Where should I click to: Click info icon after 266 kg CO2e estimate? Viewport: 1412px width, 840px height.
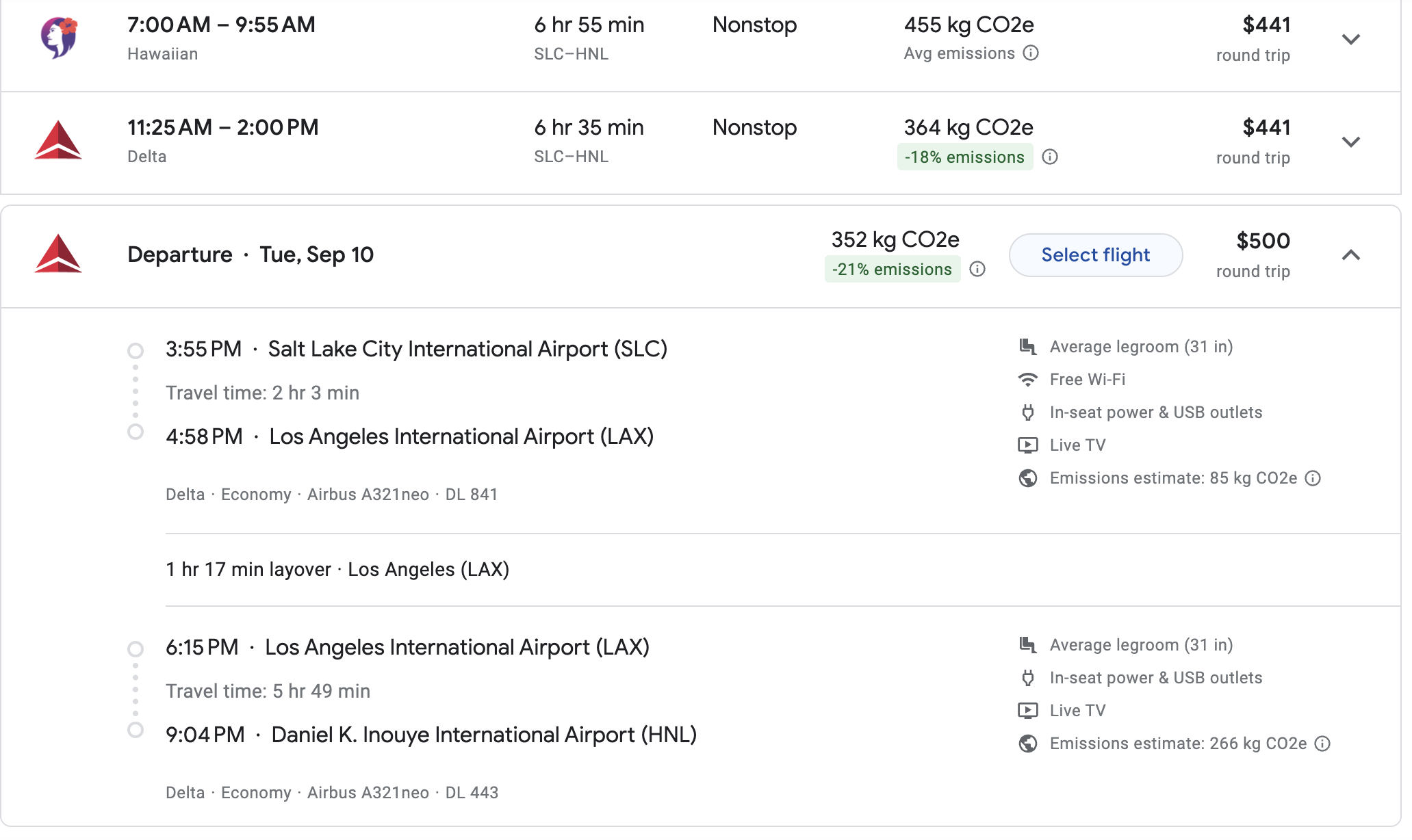point(1322,744)
